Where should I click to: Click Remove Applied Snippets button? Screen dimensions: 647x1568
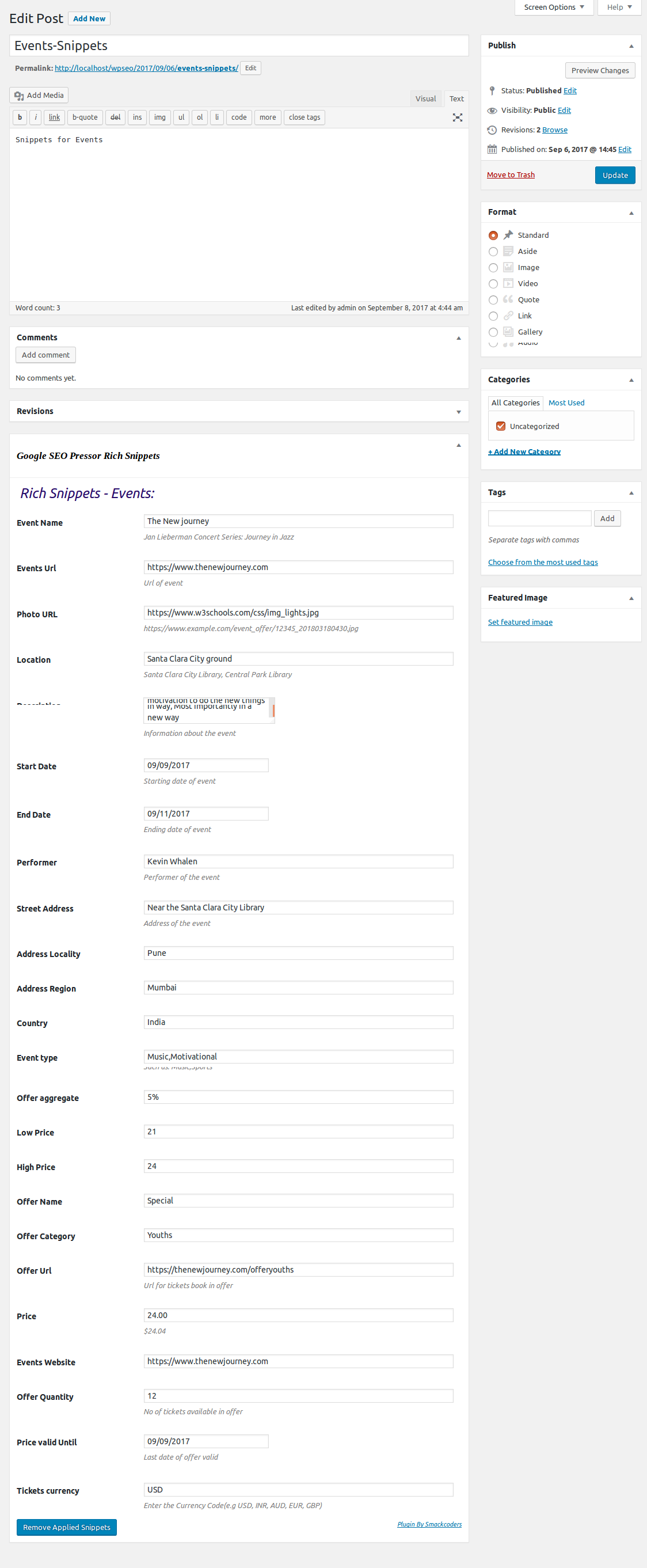pyautogui.click(x=66, y=1527)
